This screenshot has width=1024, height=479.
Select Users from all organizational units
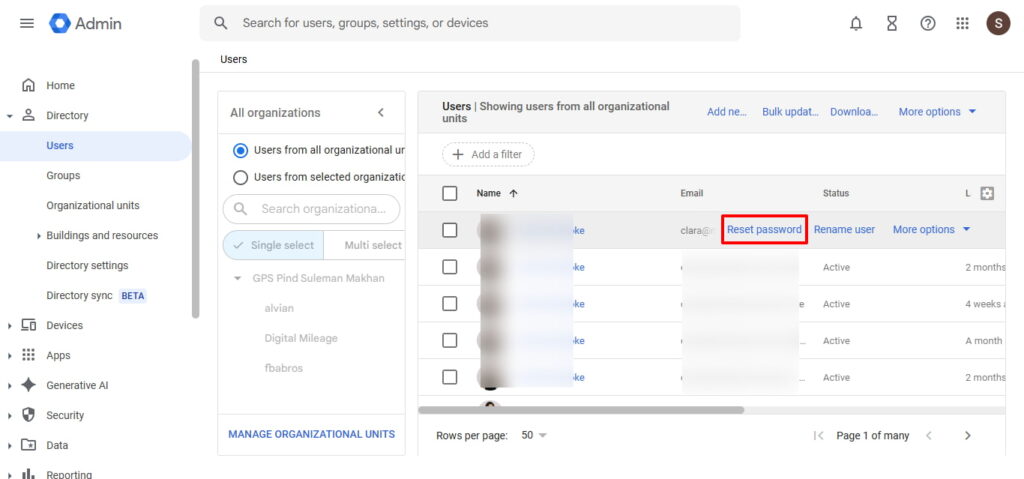240,150
